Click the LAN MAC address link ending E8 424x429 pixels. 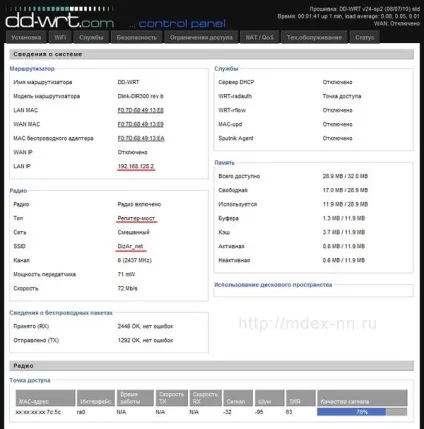point(140,110)
